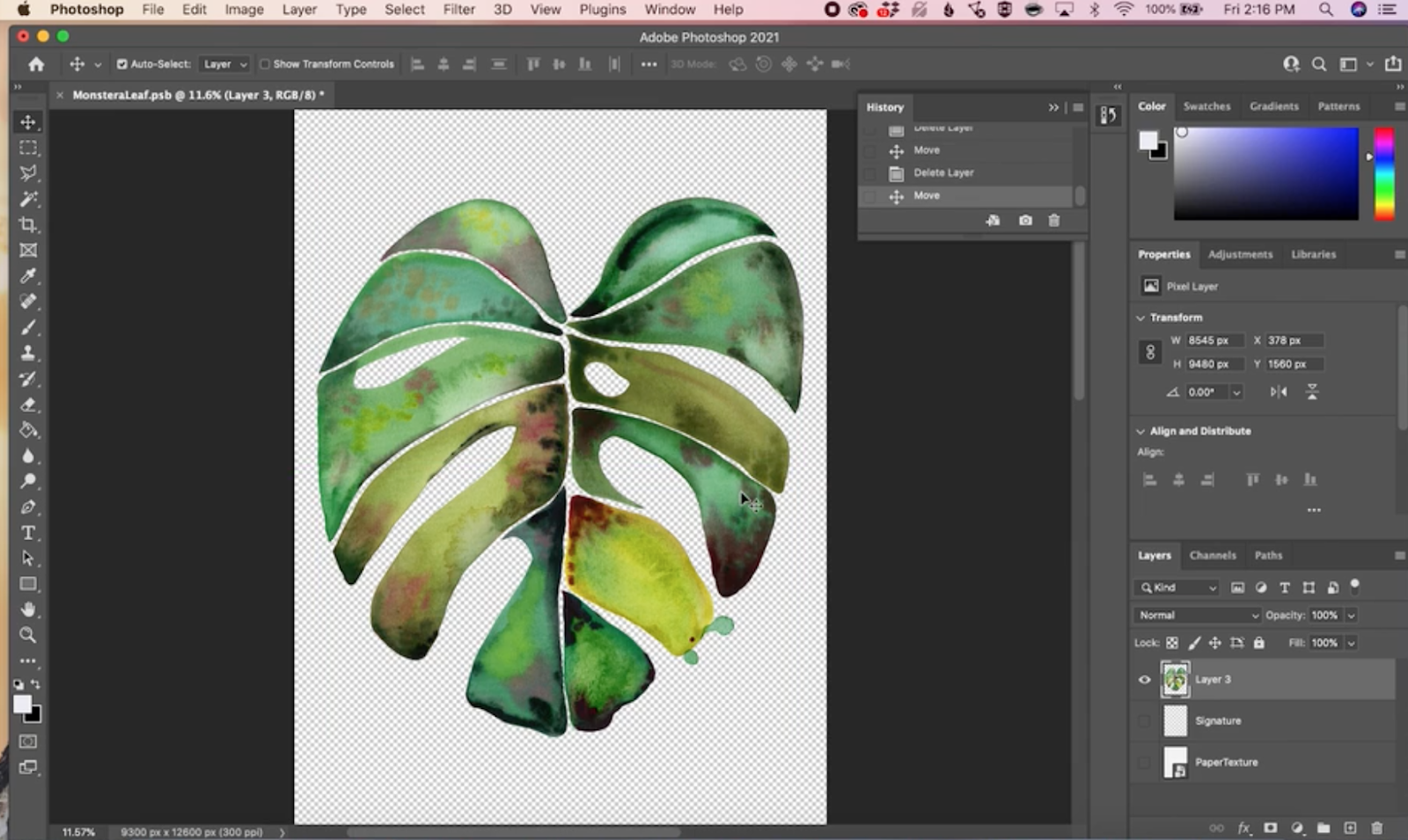
Task: Show the Signature layer visibility
Action: 1144,720
